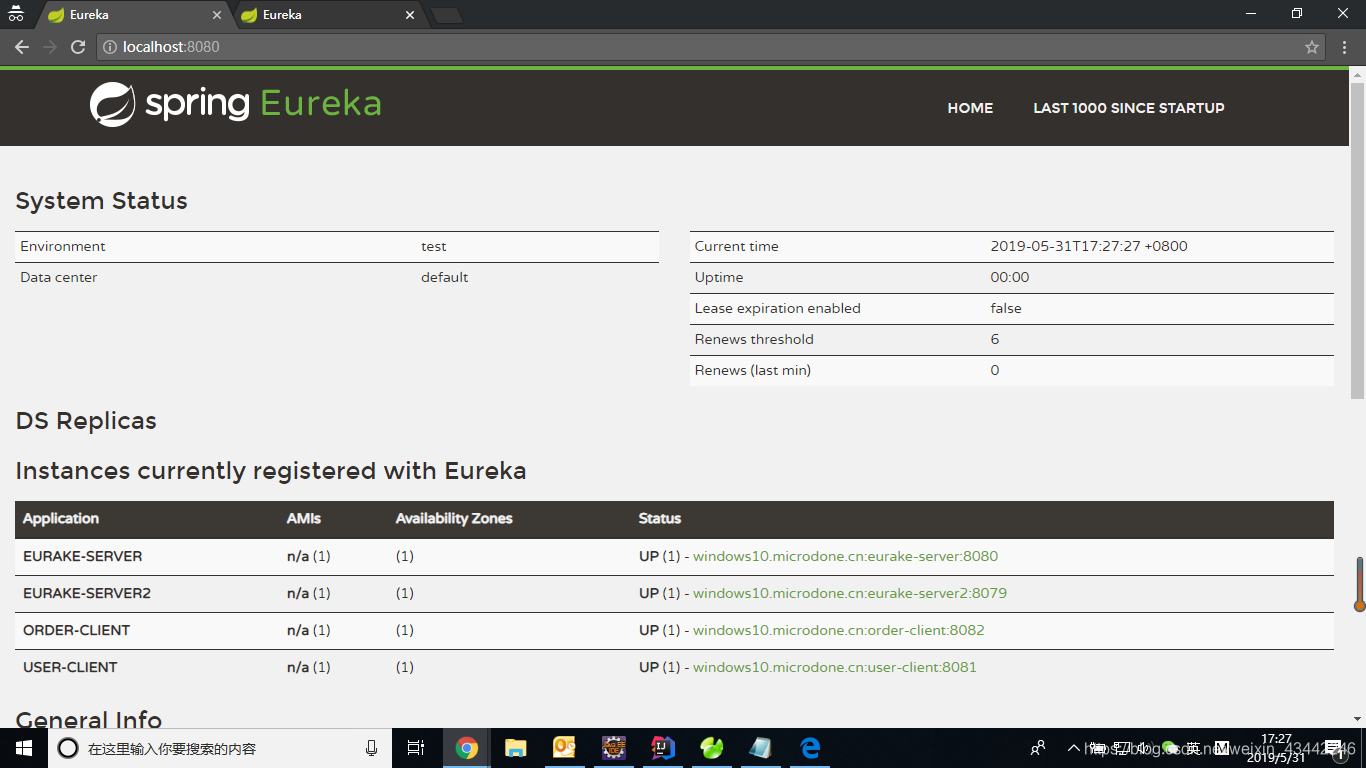Click the Current time value 2019-05-31T17:27:27
This screenshot has height=768, width=1366.
pyautogui.click(x=1089, y=246)
